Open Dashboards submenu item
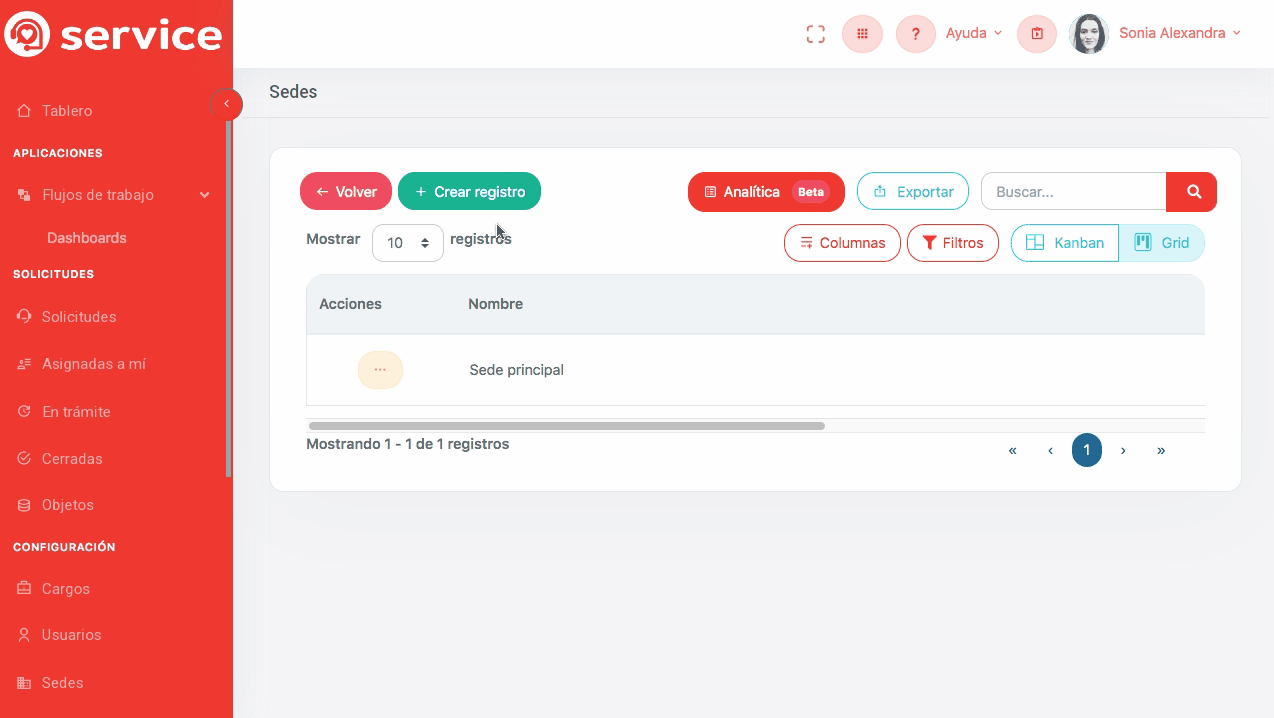The image size is (1274, 718). 87,238
